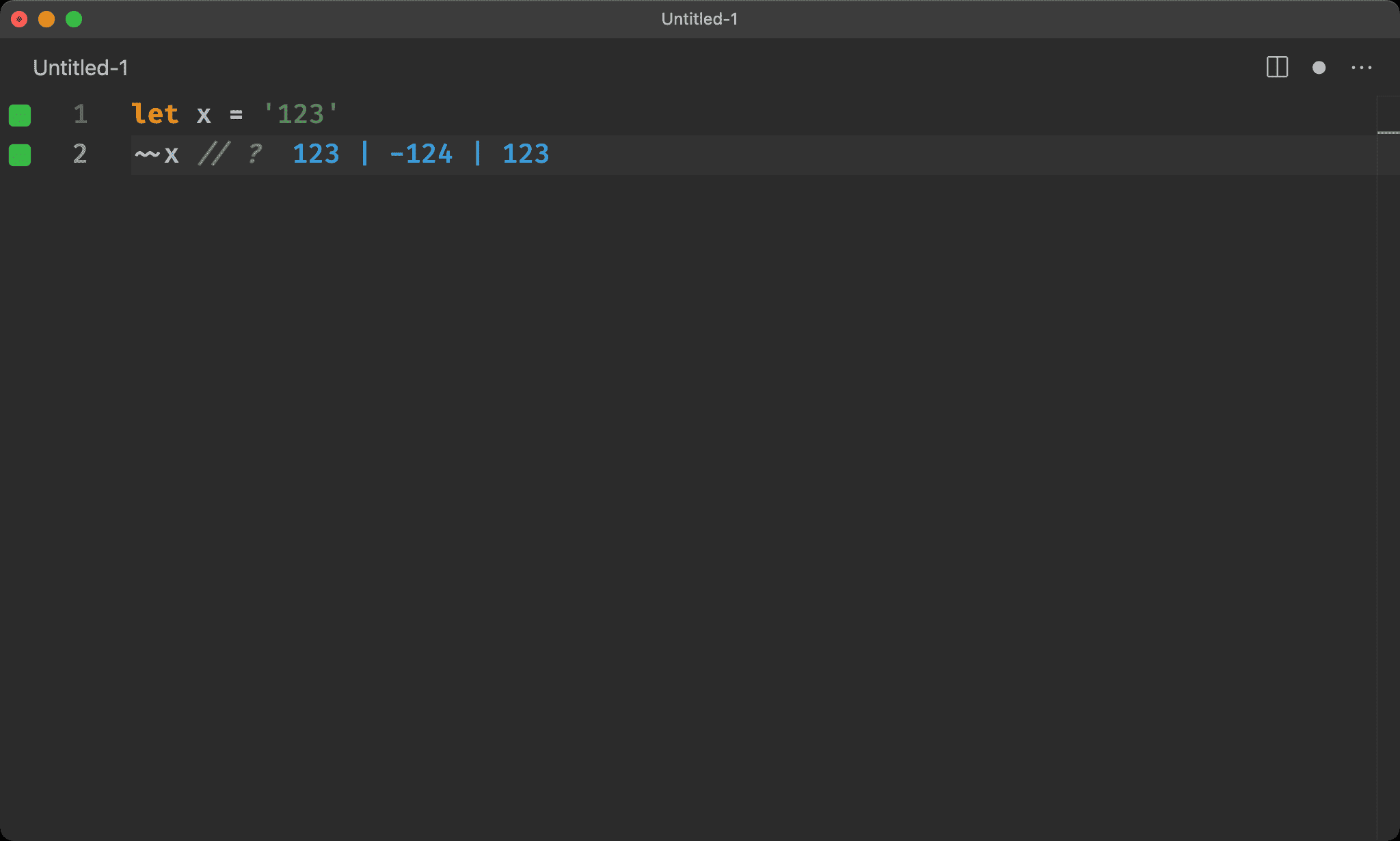Click line number 1 in the gutter

pos(80,114)
